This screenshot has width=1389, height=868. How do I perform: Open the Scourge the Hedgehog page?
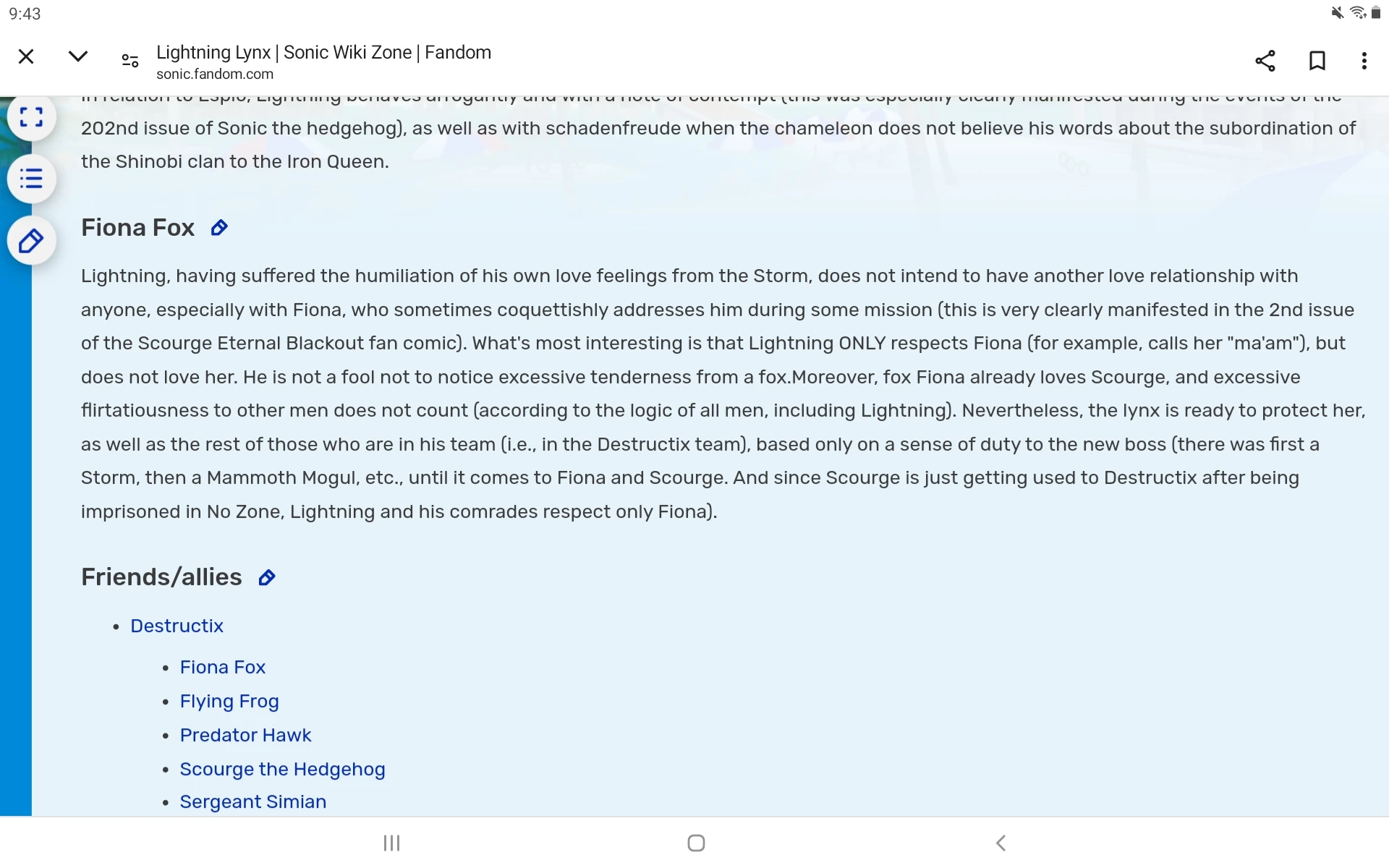pos(282,769)
